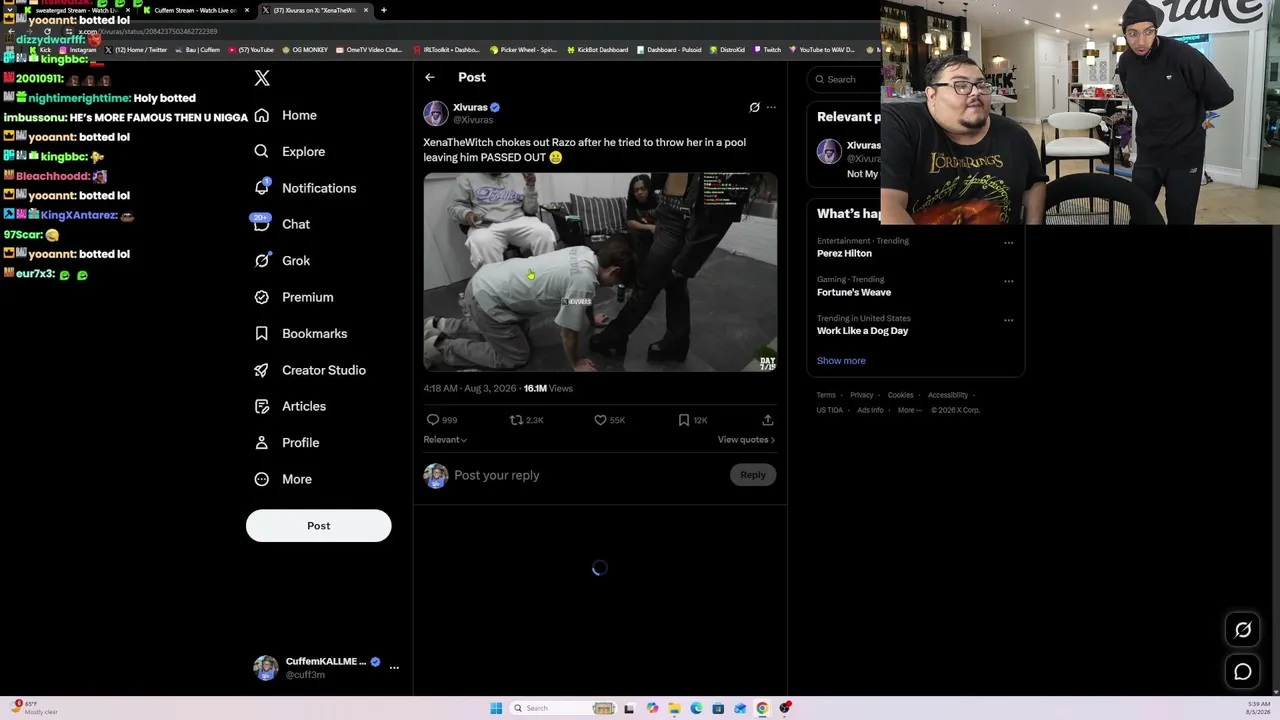Click the Cookies footer link
Image resolution: width=1280 pixels, height=720 pixels.
point(901,395)
